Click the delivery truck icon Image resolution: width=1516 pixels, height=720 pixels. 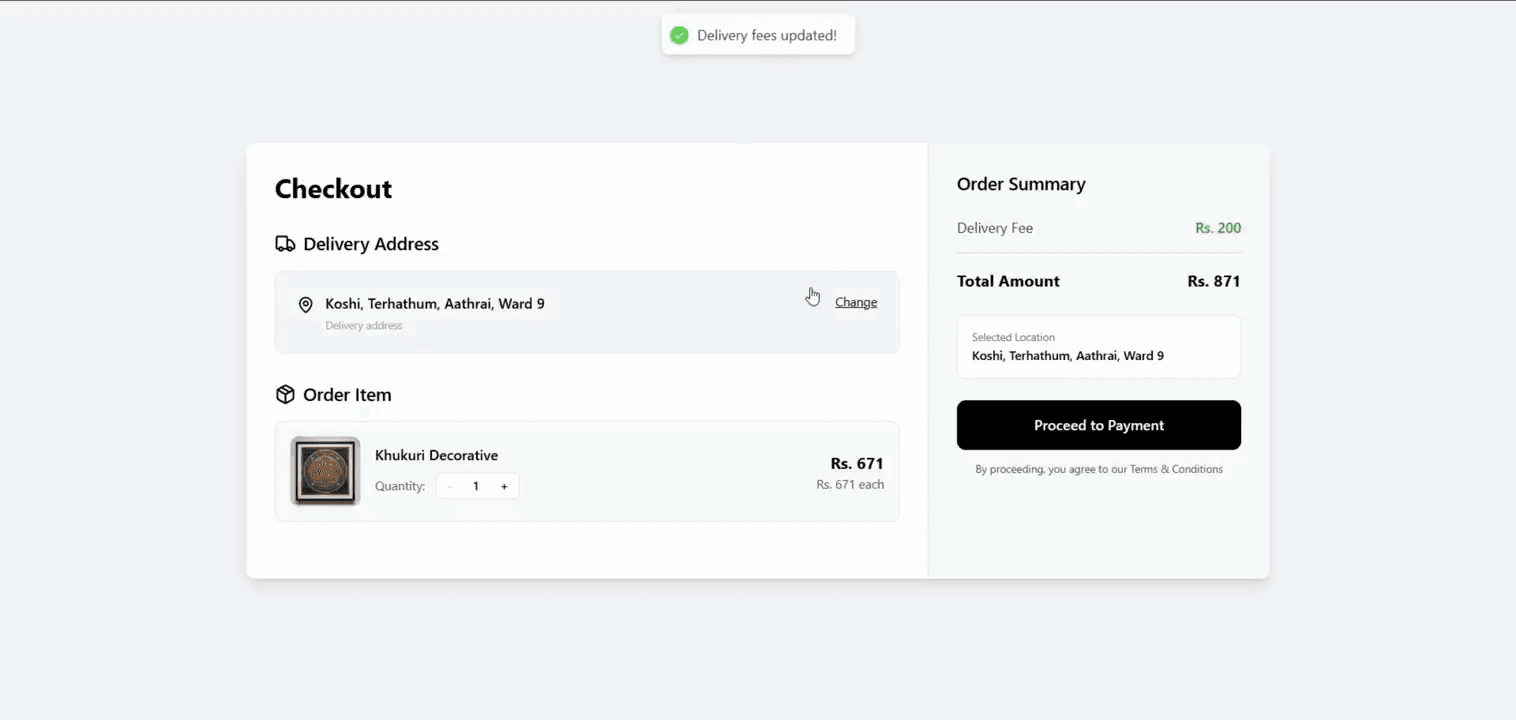click(285, 244)
